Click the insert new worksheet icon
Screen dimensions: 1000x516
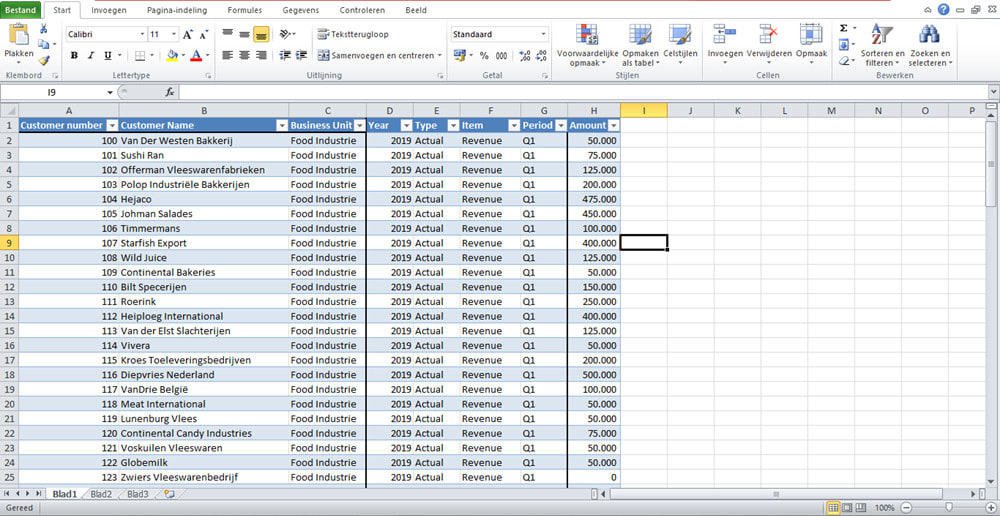pos(169,494)
